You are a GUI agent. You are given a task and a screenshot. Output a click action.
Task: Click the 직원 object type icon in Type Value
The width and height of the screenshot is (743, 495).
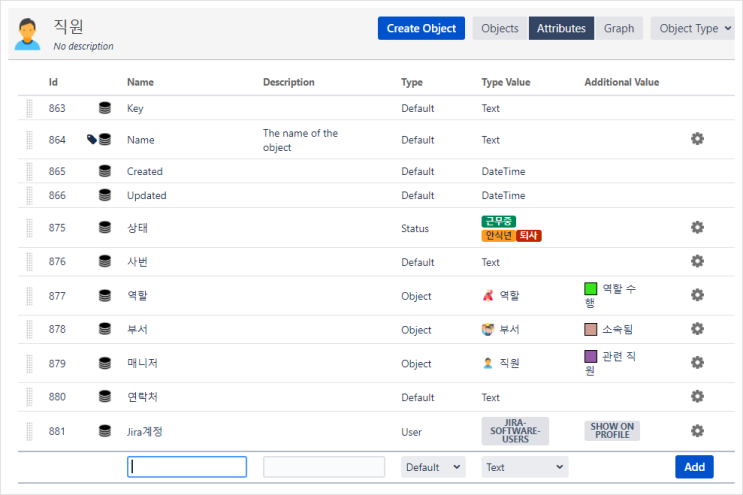pyautogui.click(x=488, y=363)
